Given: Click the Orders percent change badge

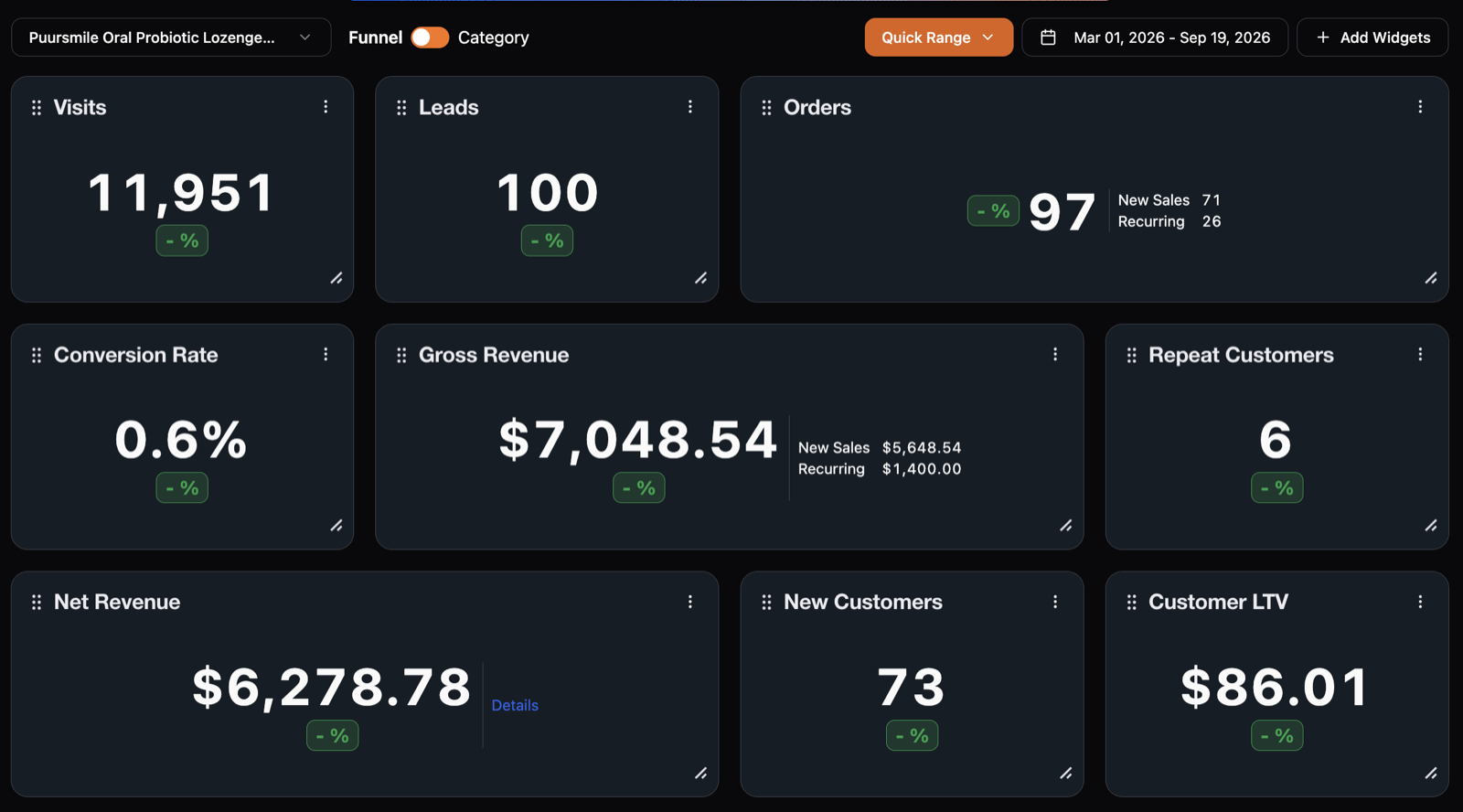Looking at the screenshot, I should click(993, 211).
